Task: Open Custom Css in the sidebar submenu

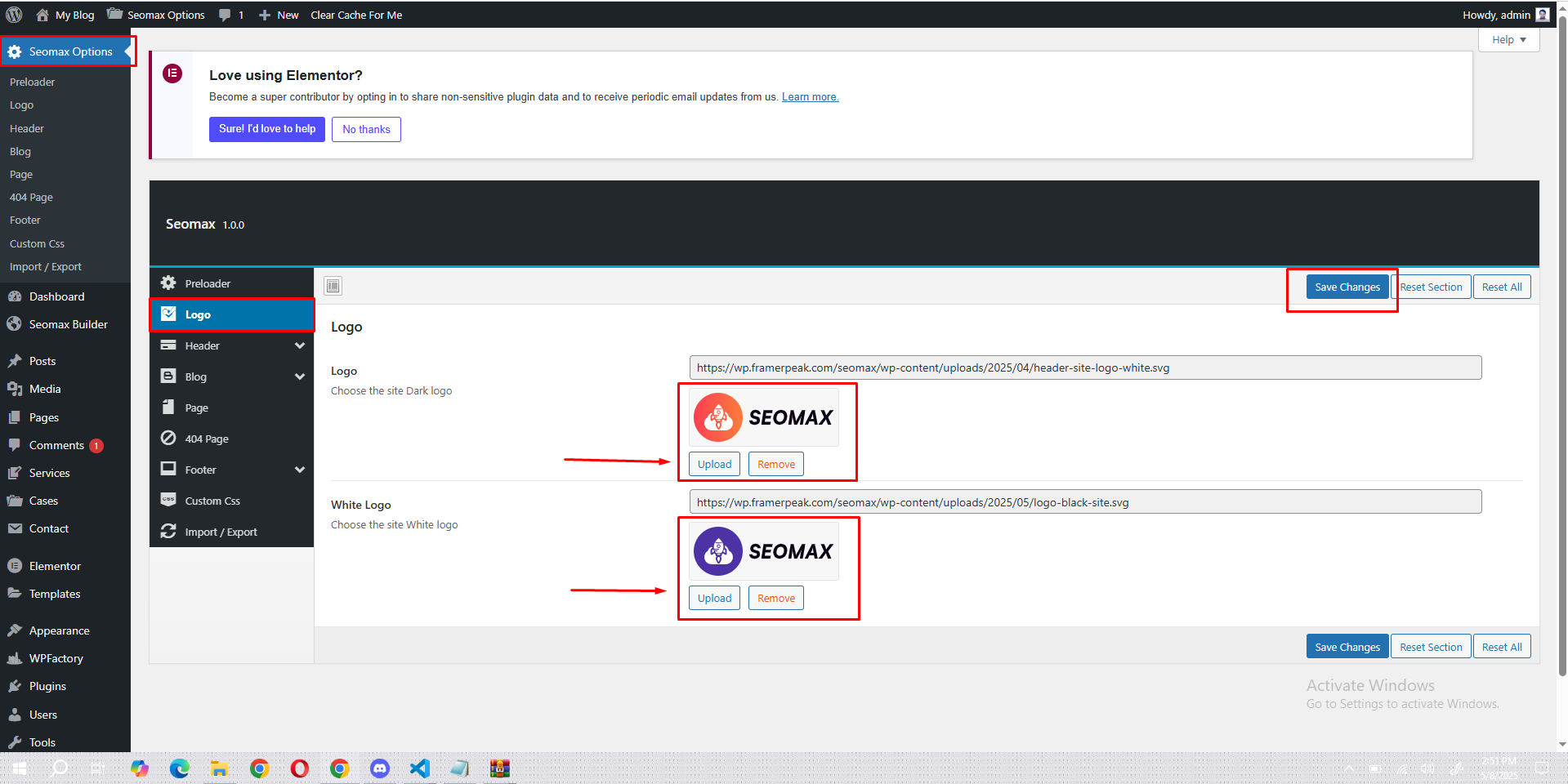Action: click(x=37, y=243)
